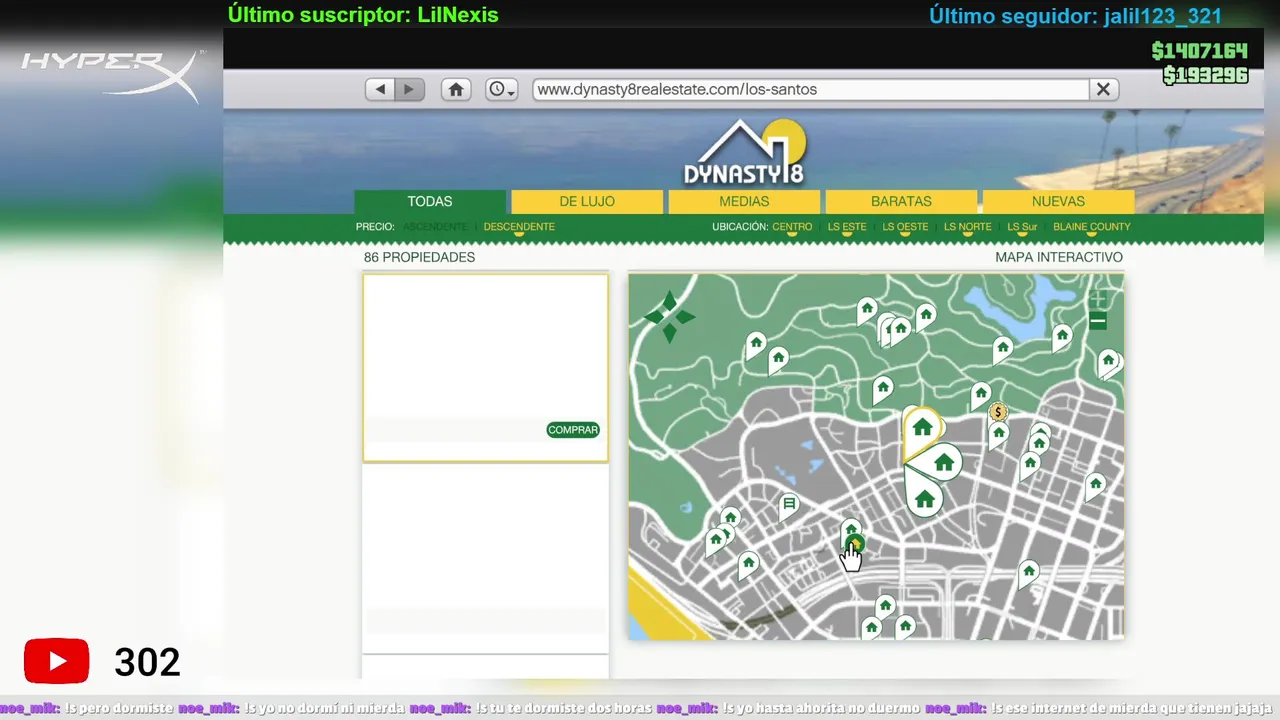Select the house marker right of the blue lake

(x=1062, y=336)
